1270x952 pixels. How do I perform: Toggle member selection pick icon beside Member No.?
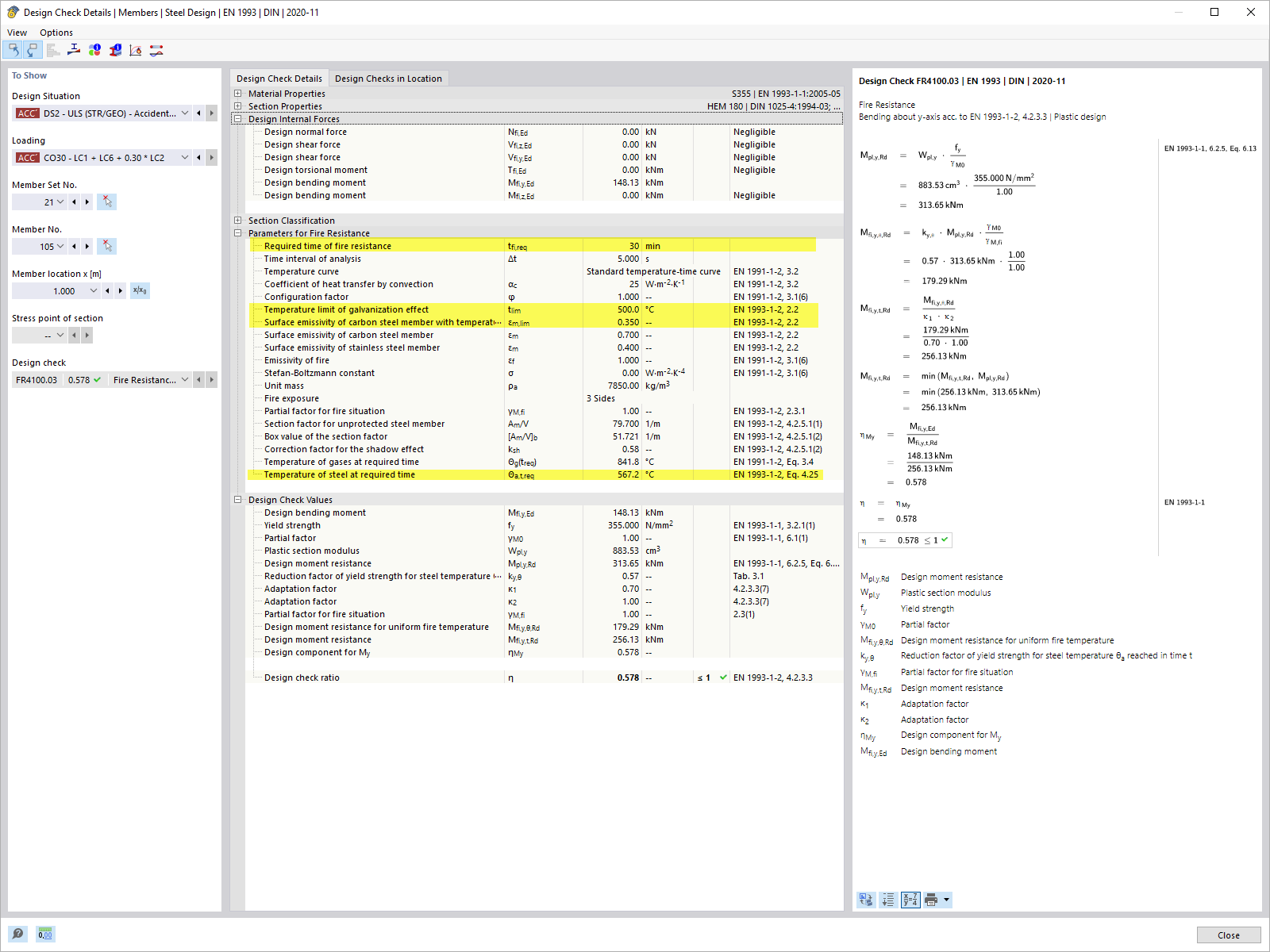coord(106,246)
